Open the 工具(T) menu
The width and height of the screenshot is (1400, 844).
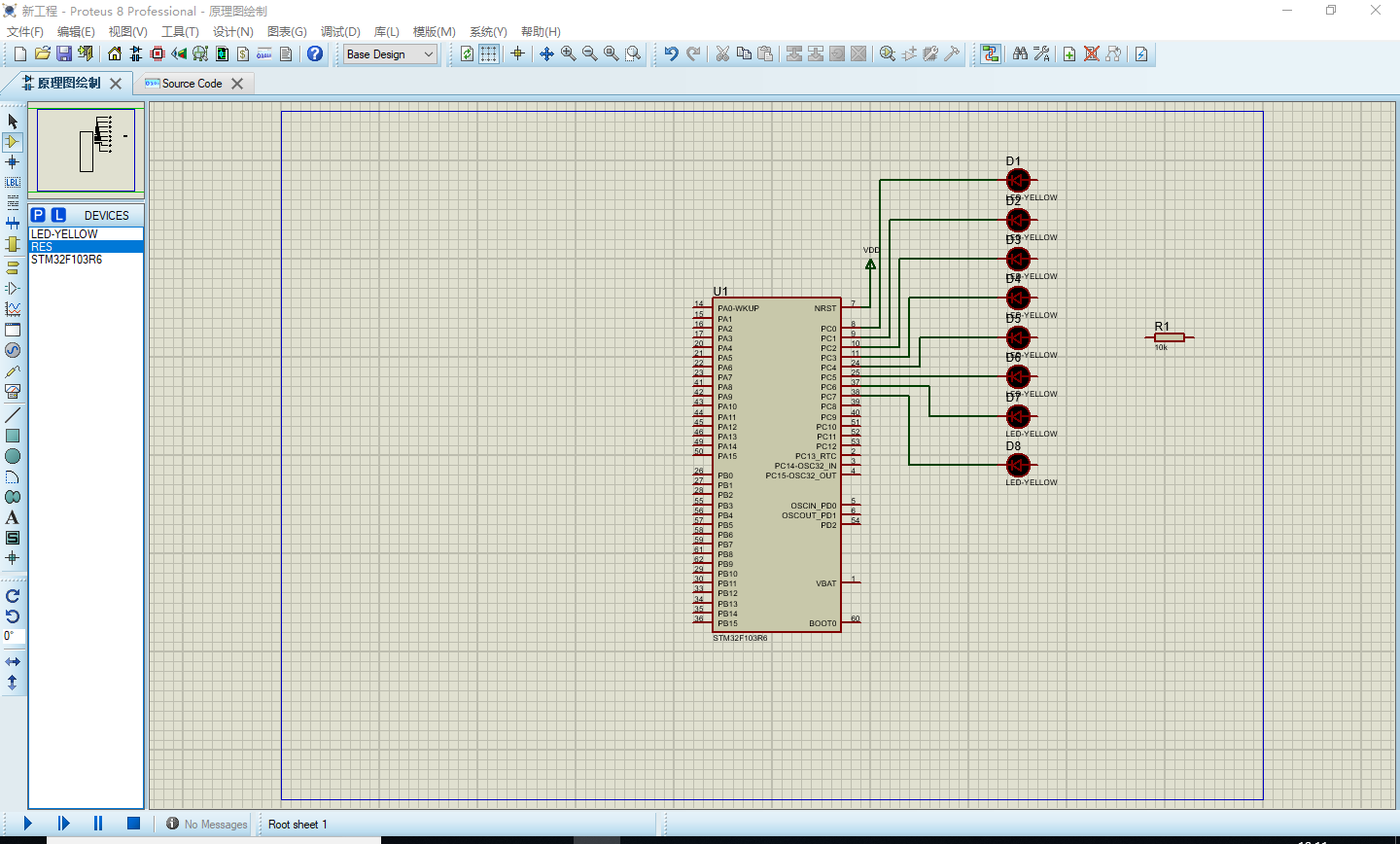(180, 31)
